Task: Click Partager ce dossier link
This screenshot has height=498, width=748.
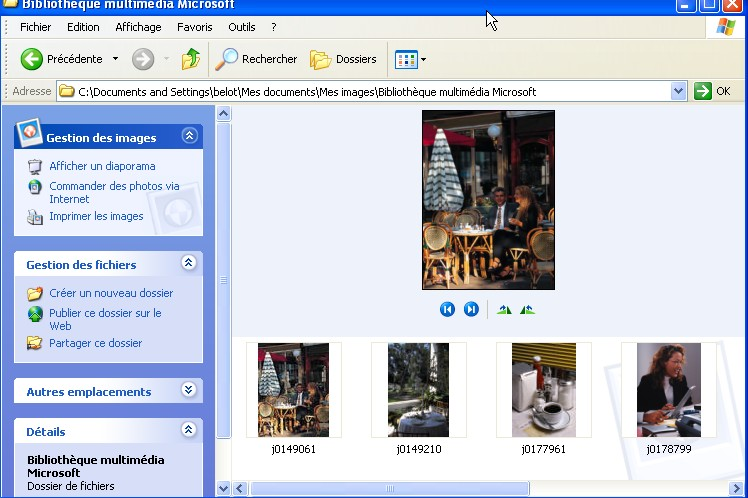Action: [x=95, y=343]
